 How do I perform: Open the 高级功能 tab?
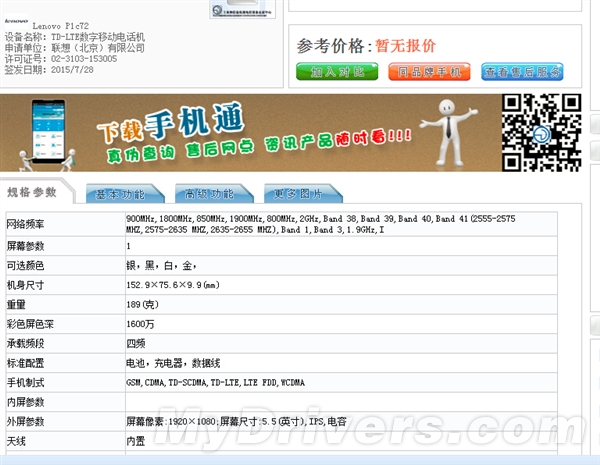[212, 194]
